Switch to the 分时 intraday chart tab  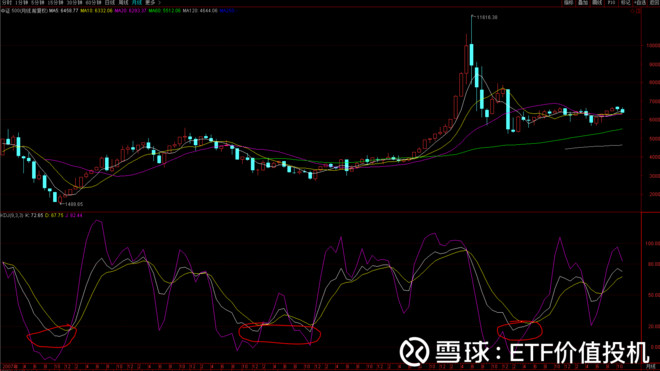(x=7, y=3)
